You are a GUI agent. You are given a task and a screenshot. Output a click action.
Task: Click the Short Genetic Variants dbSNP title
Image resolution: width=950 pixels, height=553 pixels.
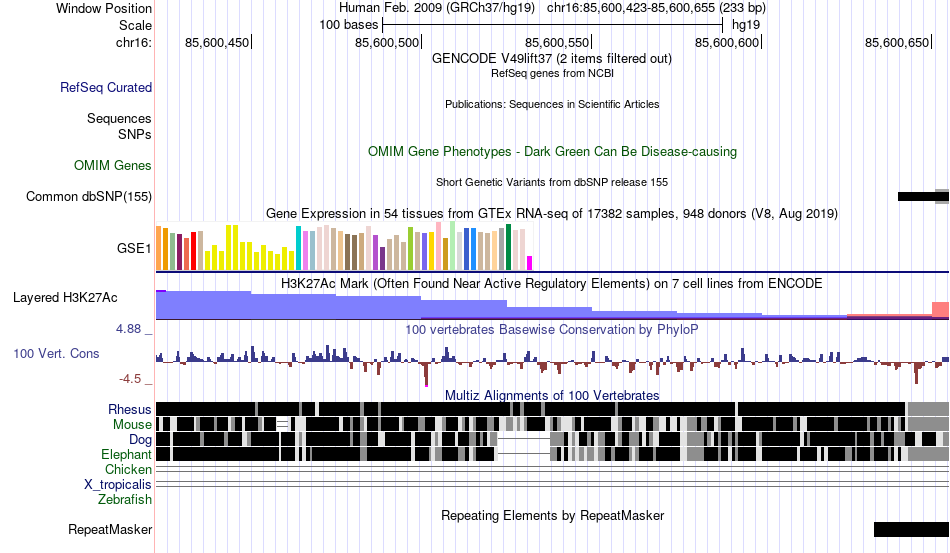click(x=552, y=182)
